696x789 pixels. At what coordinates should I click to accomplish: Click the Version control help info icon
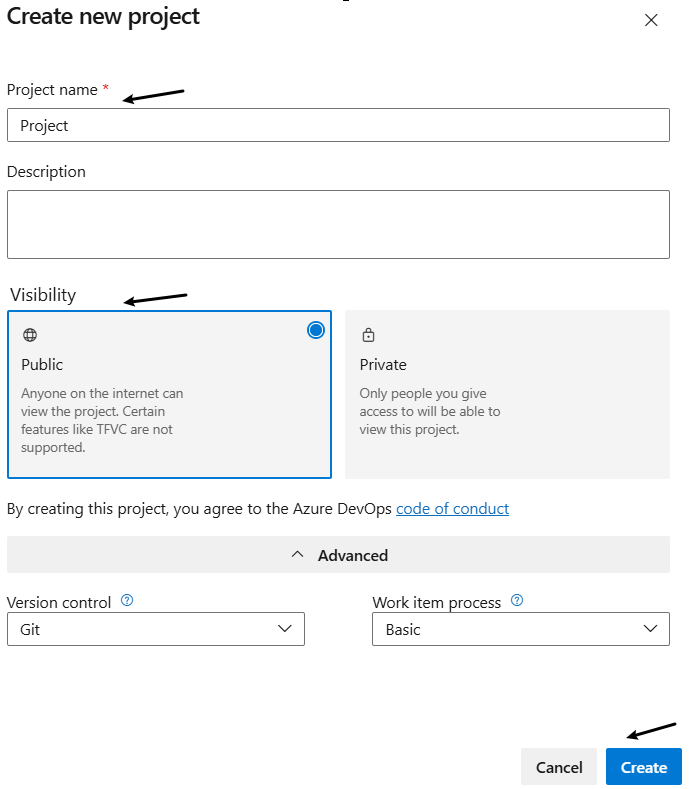[x=127, y=601]
